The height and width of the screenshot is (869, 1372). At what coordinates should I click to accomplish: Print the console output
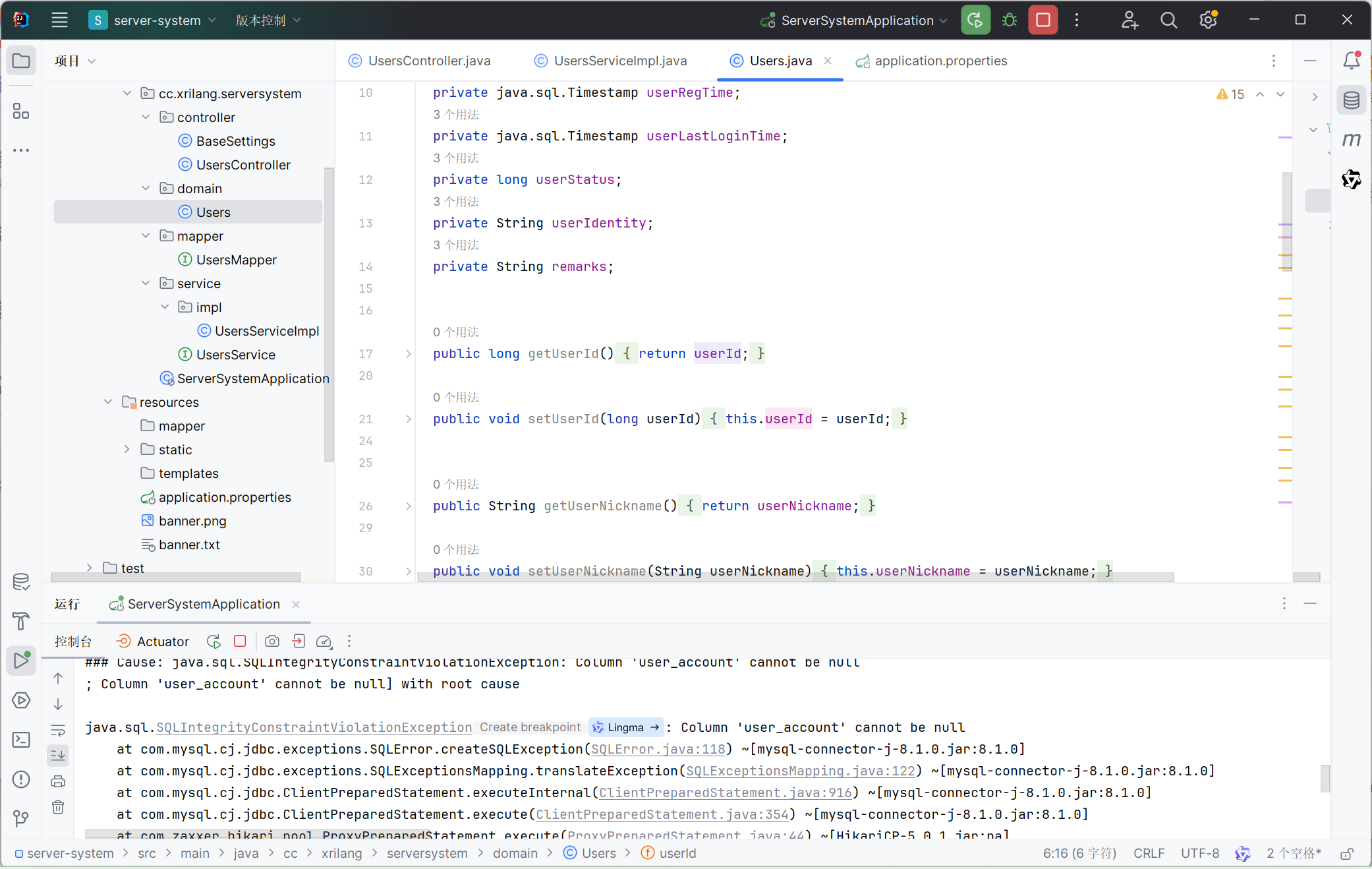(58, 781)
